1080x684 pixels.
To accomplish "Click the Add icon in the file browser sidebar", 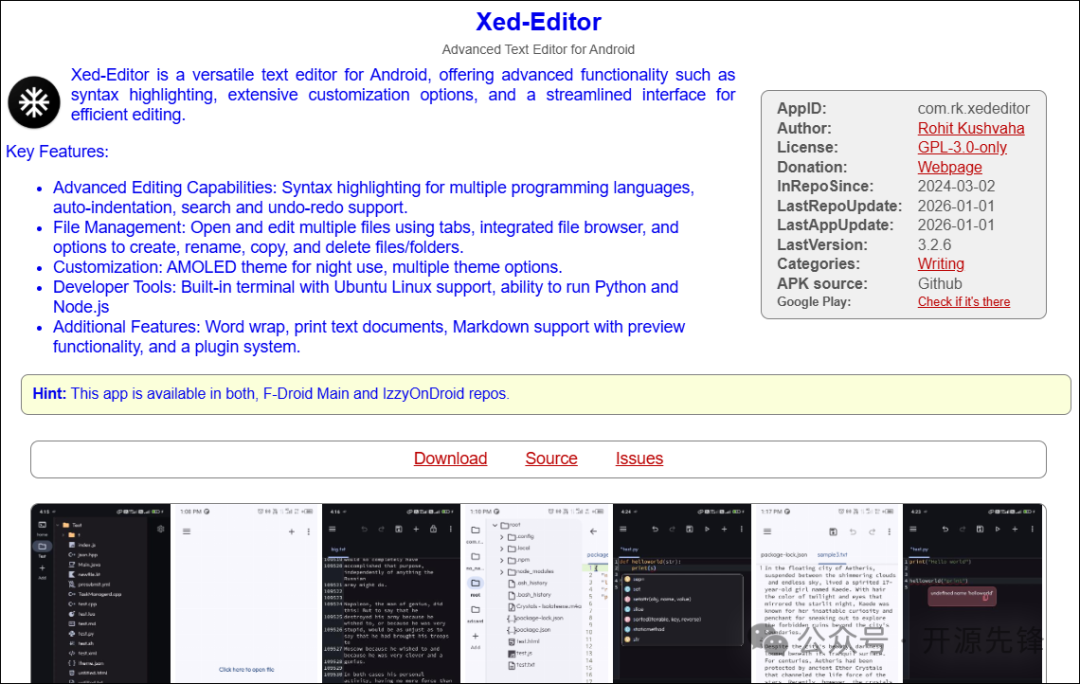I will [x=475, y=636].
